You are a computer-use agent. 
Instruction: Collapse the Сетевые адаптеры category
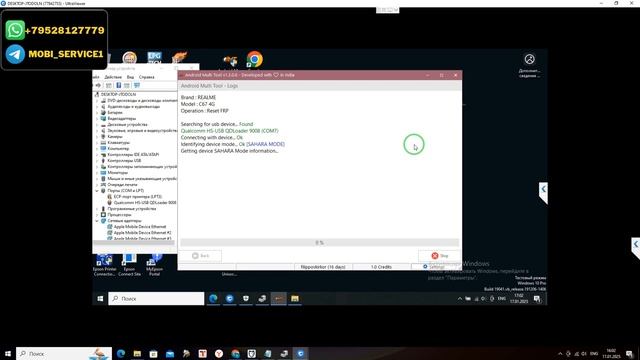[97, 220]
